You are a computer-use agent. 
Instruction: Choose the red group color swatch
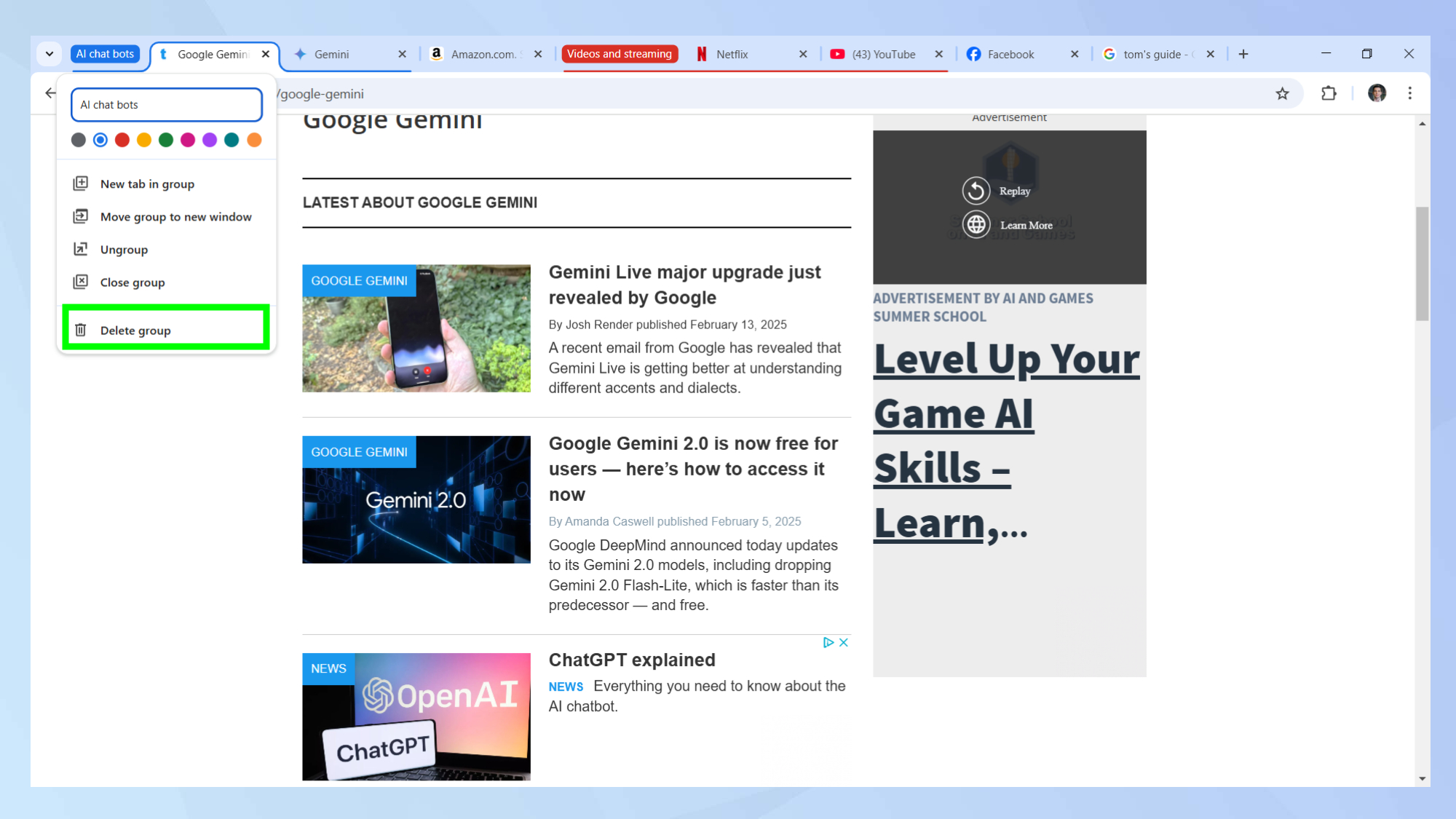tap(122, 140)
